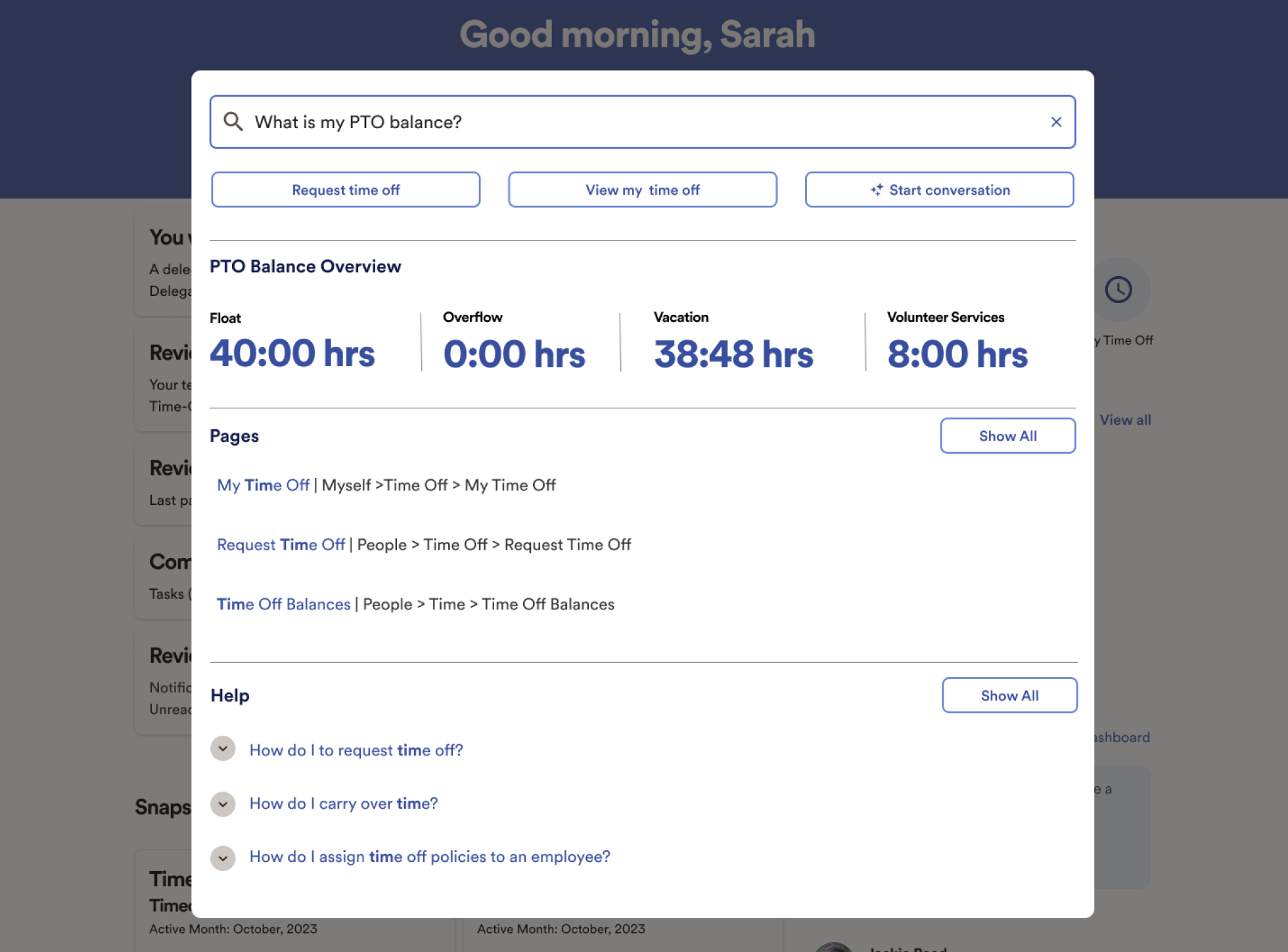This screenshot has width=1288, height=952.
Task: Click the Vacation 38:48 hrs balance
Action: pyautogui.click(x=733, y=354)
